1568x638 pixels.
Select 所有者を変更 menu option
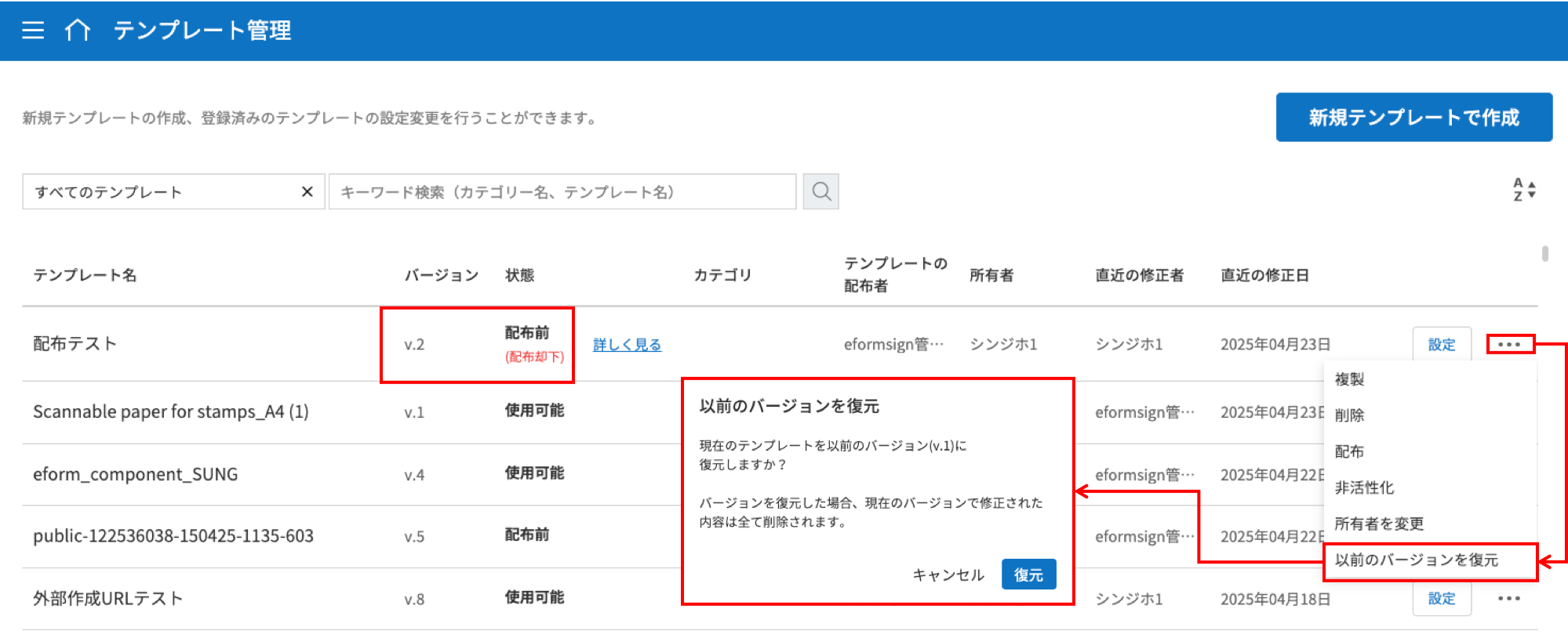click(1379, 524)
